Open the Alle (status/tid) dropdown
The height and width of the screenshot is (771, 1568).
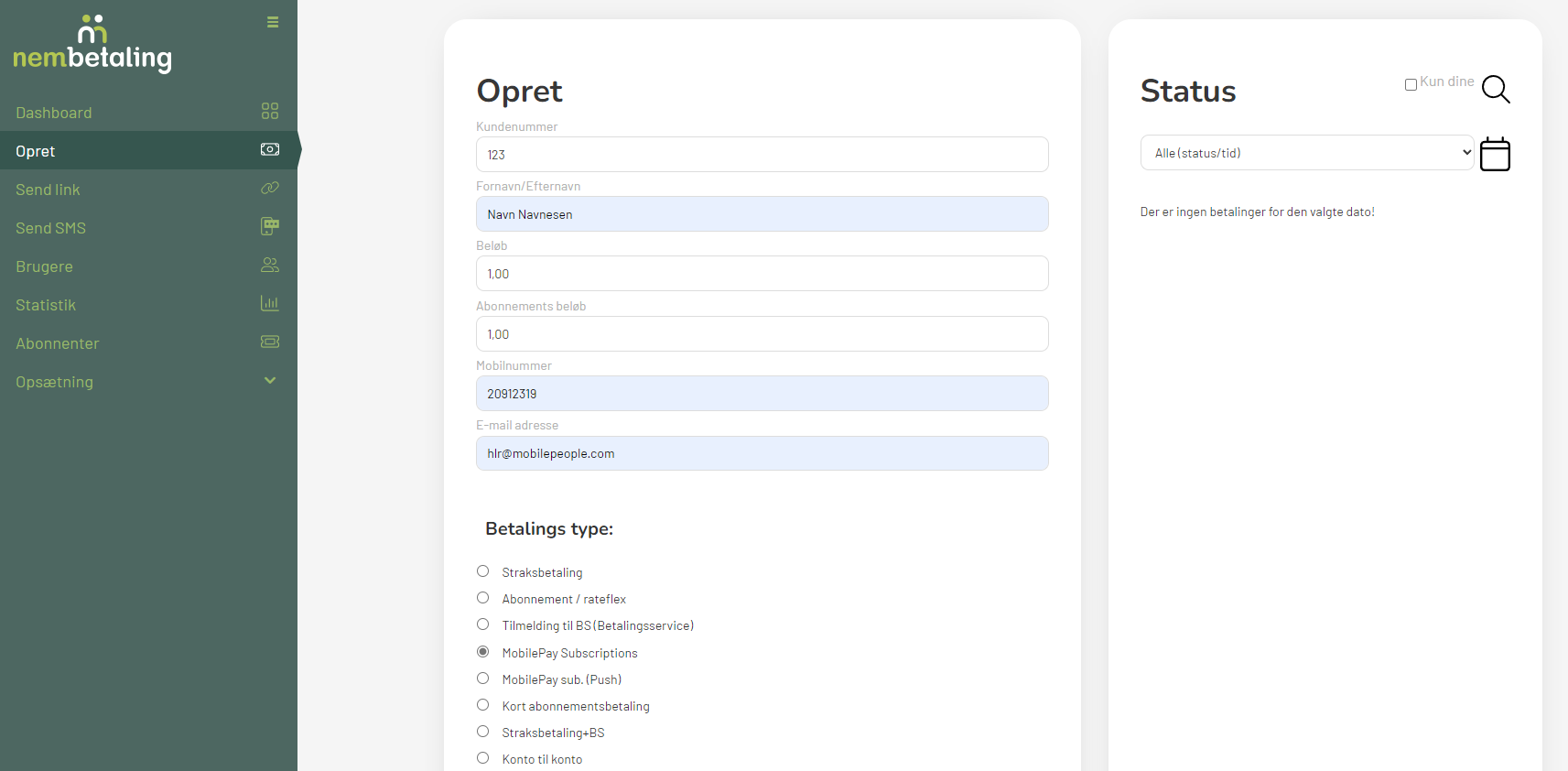(x=1306, y=153)
